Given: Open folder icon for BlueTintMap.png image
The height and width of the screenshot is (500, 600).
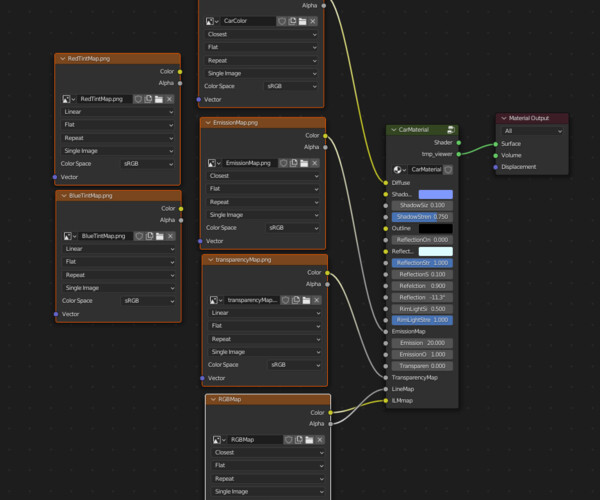Looking at the screenshot, I should tap(160, 236).
